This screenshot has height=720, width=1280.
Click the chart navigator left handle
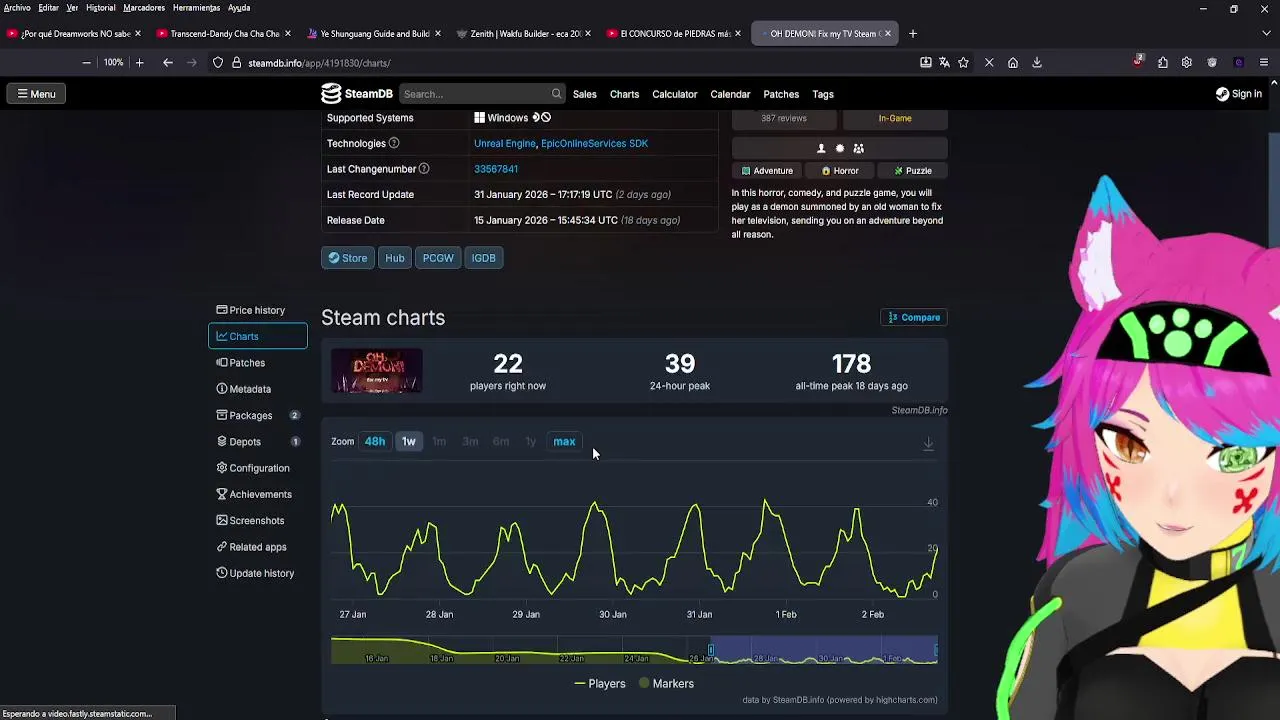pos(711,651)
